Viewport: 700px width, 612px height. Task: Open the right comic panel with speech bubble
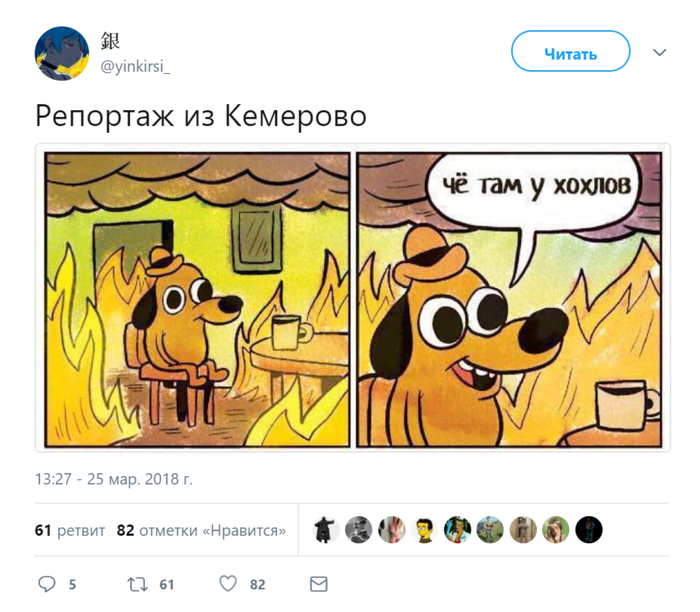point(509,300)
